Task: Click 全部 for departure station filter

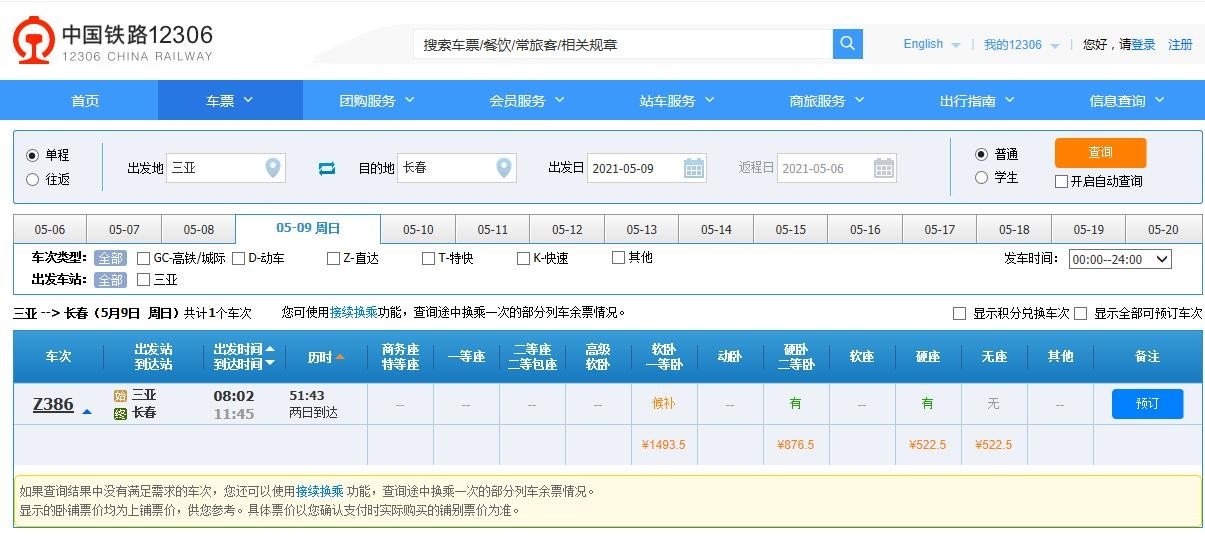Action: 110,280
